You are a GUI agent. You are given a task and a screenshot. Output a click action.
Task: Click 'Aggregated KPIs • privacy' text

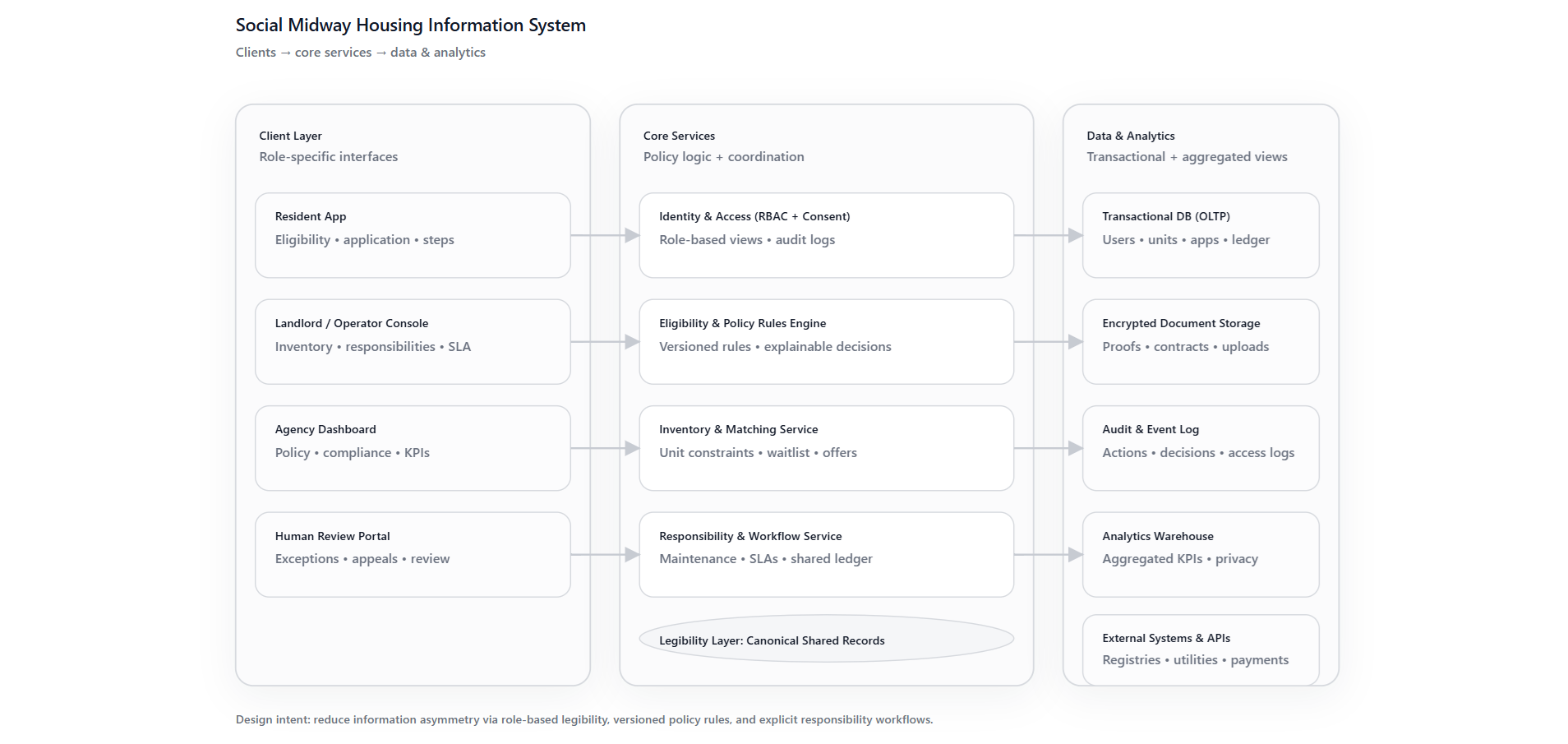[1180, 559]
